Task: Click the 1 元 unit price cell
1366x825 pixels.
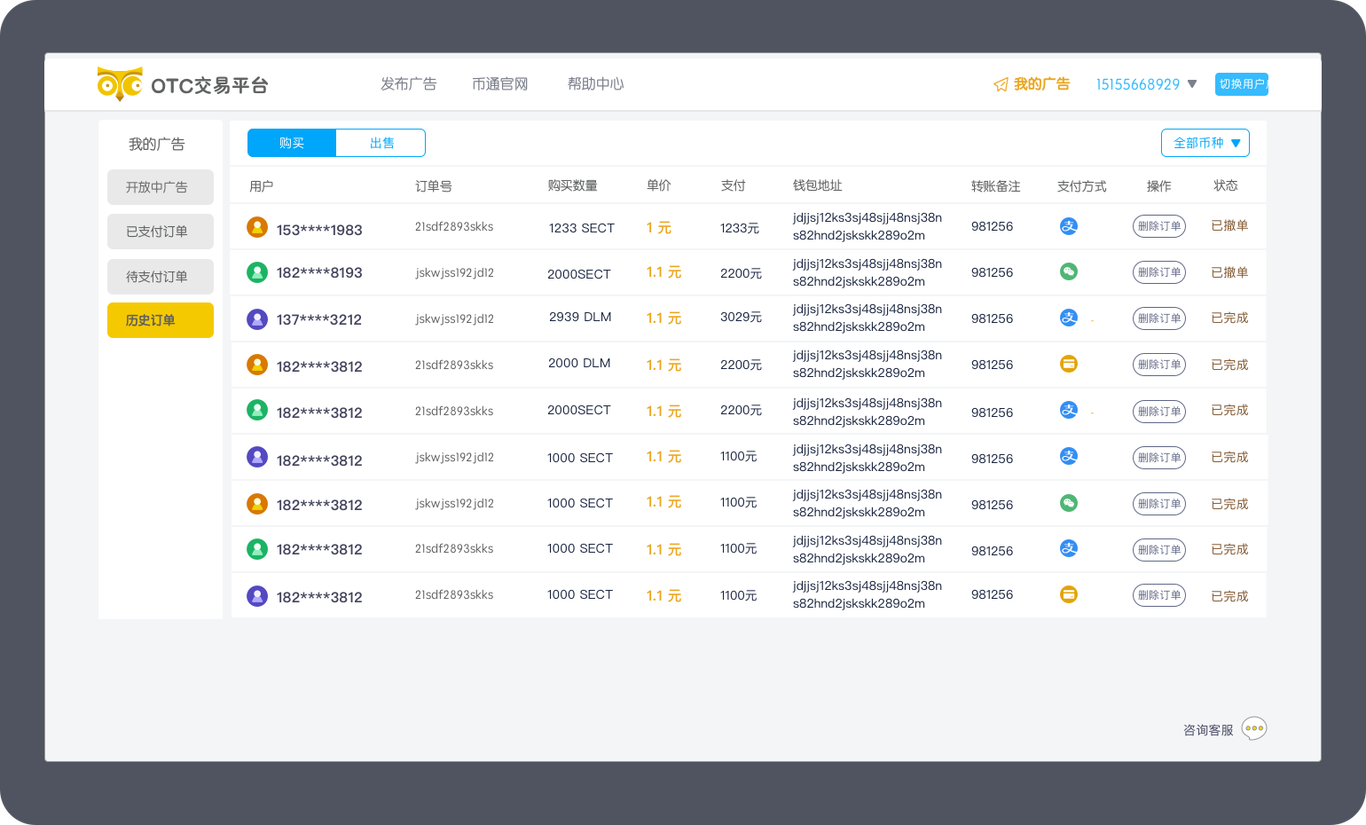Action: [x=659, y=228]
